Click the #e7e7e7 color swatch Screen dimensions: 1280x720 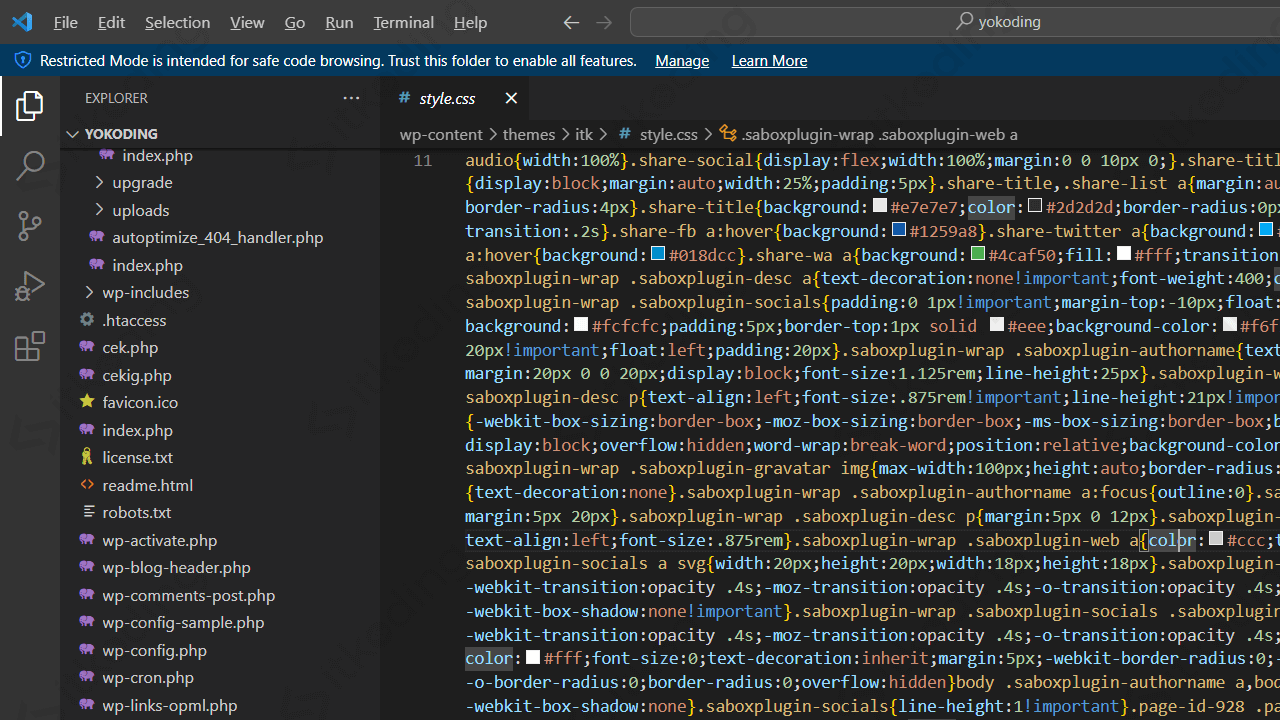[880, 206]
